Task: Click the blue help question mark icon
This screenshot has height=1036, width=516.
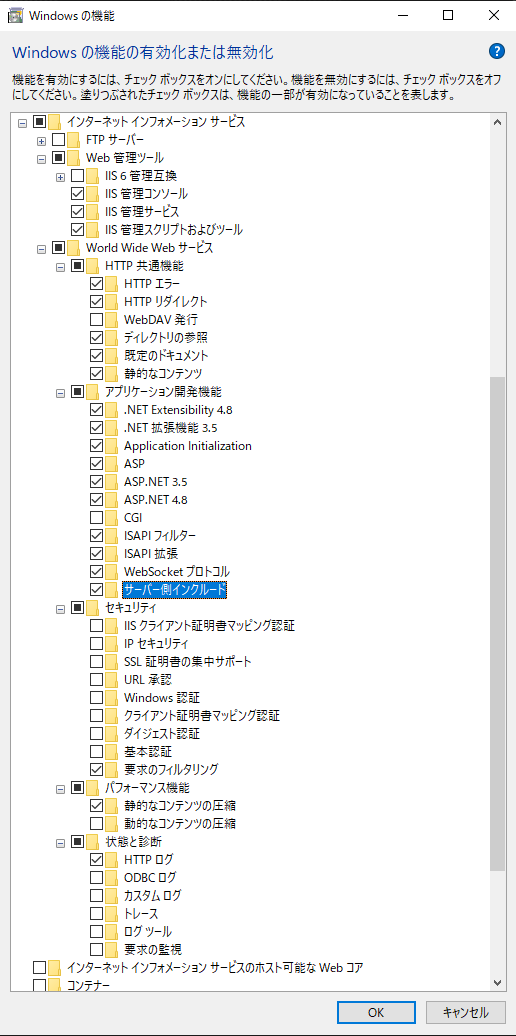Action: (496, 52)
